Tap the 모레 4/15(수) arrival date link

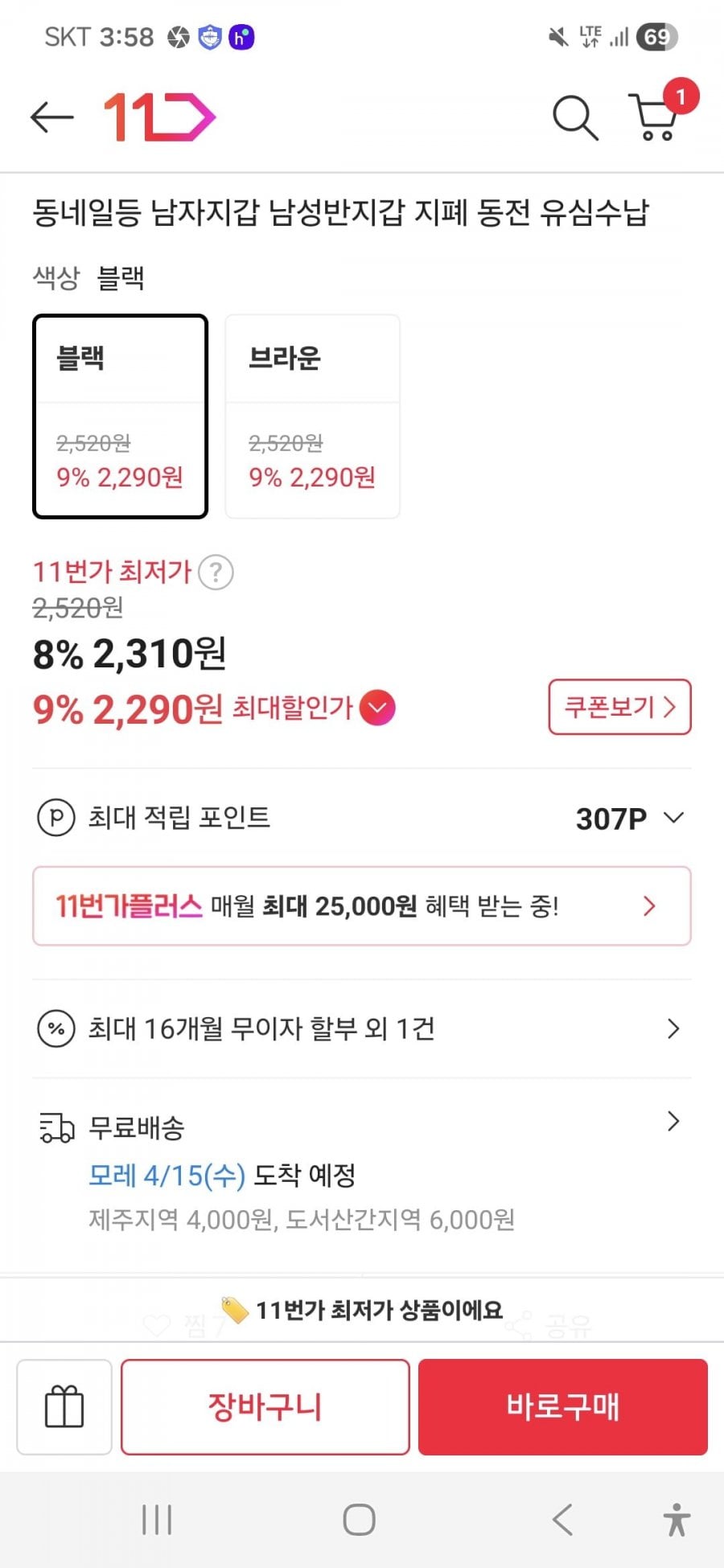(x=167, y=1176)
